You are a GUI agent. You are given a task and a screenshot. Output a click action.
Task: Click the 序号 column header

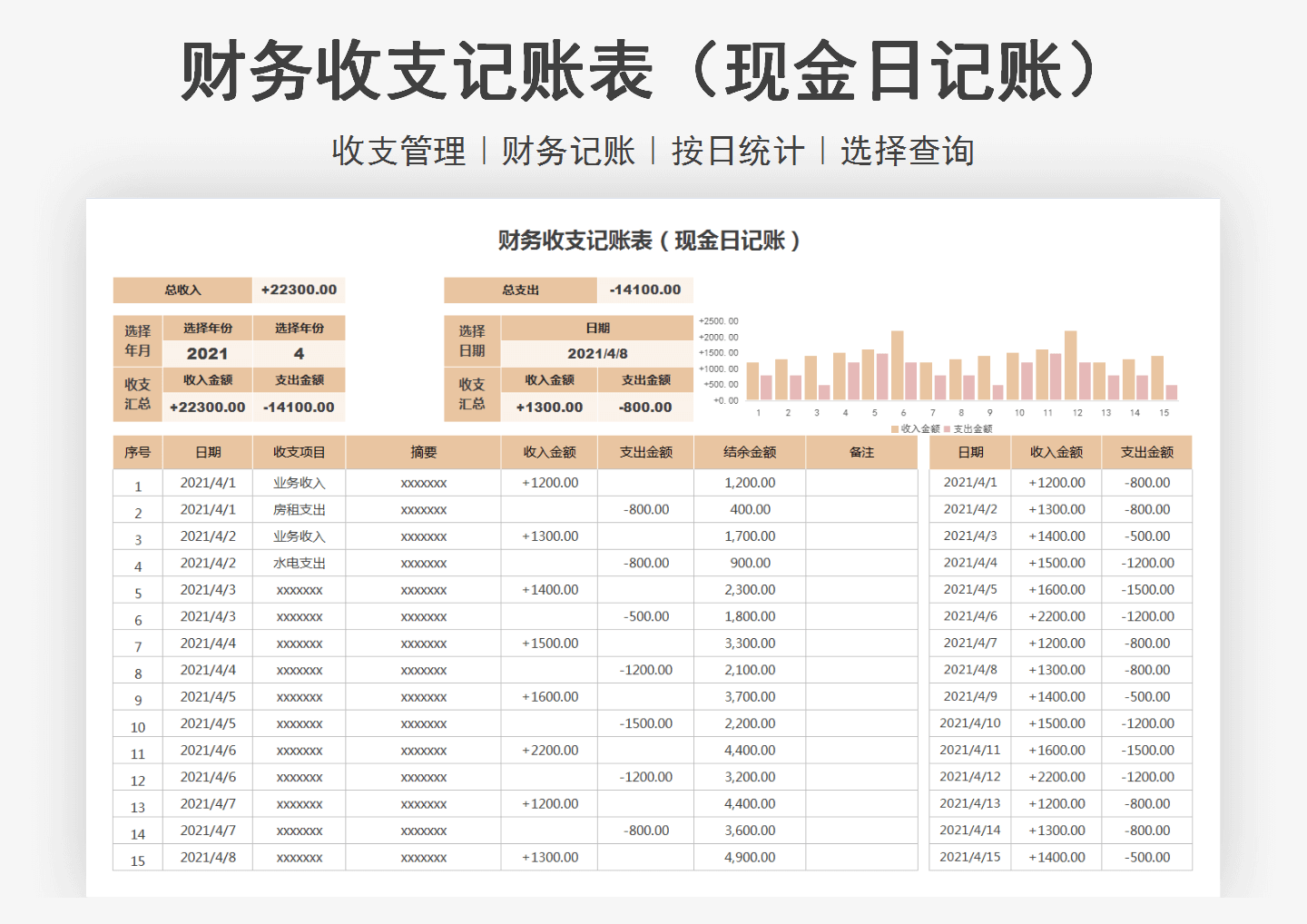[138, 451]
